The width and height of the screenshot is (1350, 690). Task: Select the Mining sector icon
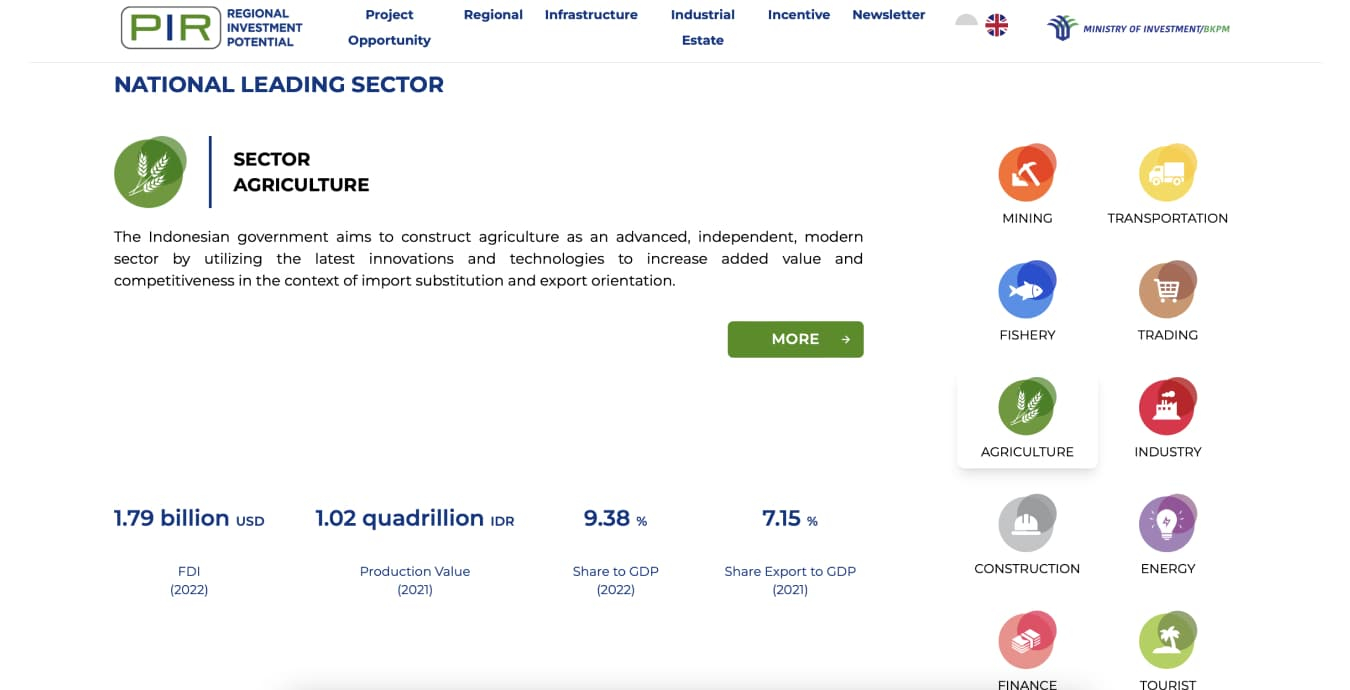point(1026,175)
